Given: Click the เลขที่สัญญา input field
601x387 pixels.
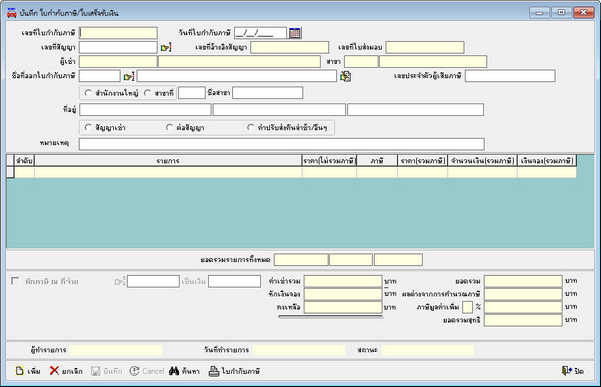Looking at the screenshot, I should 118,47.
